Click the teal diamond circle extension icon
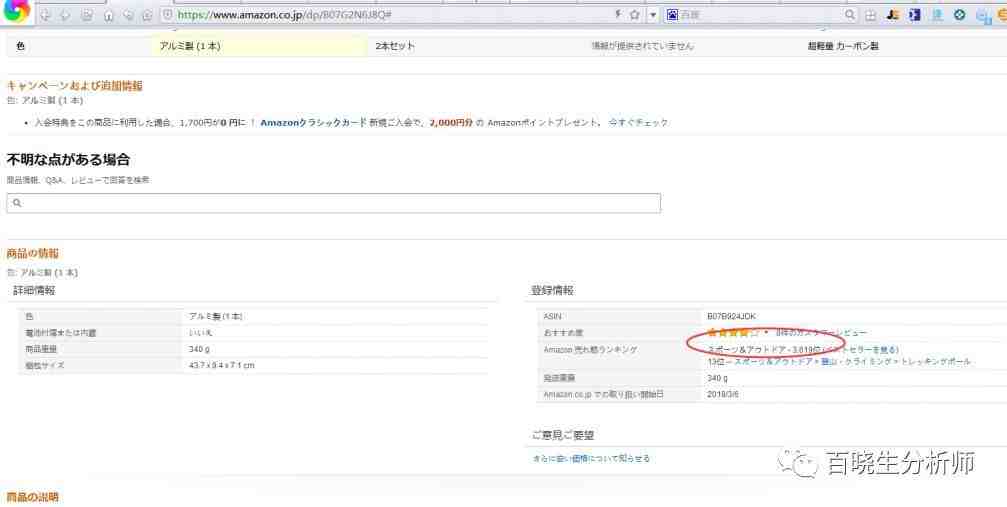 point(959,15)
